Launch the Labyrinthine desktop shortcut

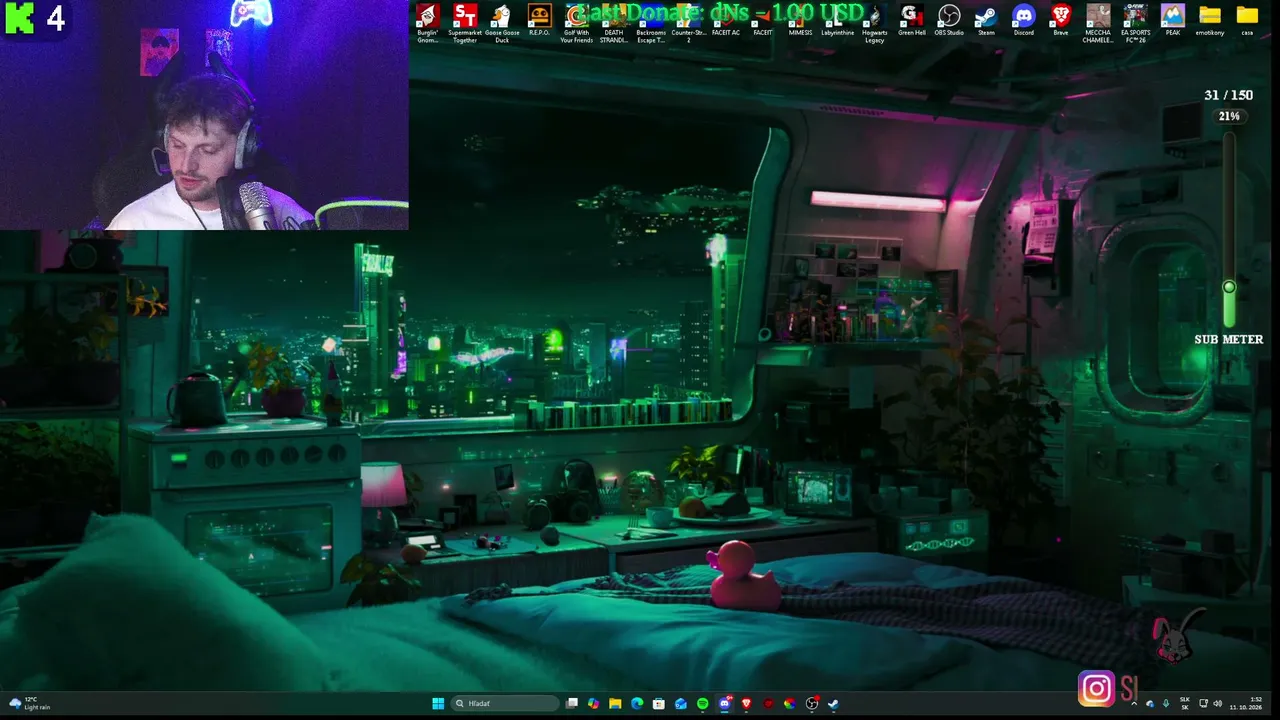click(838, 21)
